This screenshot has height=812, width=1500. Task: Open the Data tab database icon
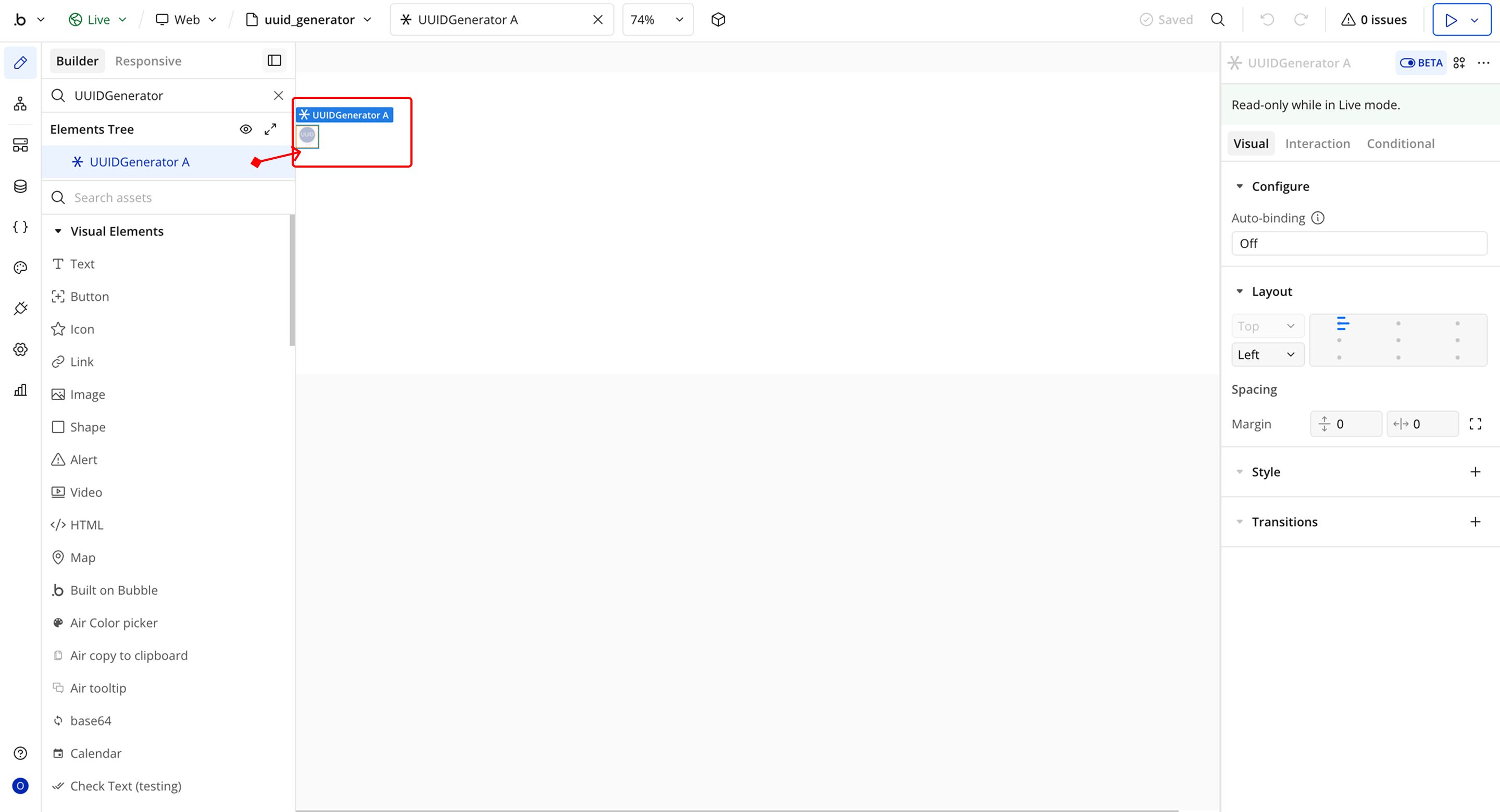tap(20, 186)
